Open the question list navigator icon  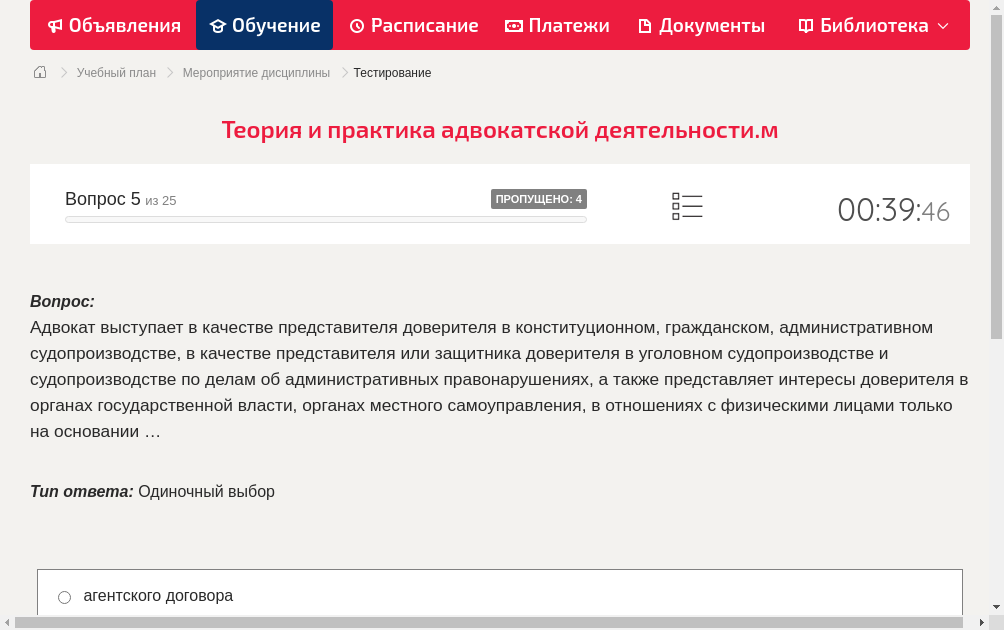687,206
